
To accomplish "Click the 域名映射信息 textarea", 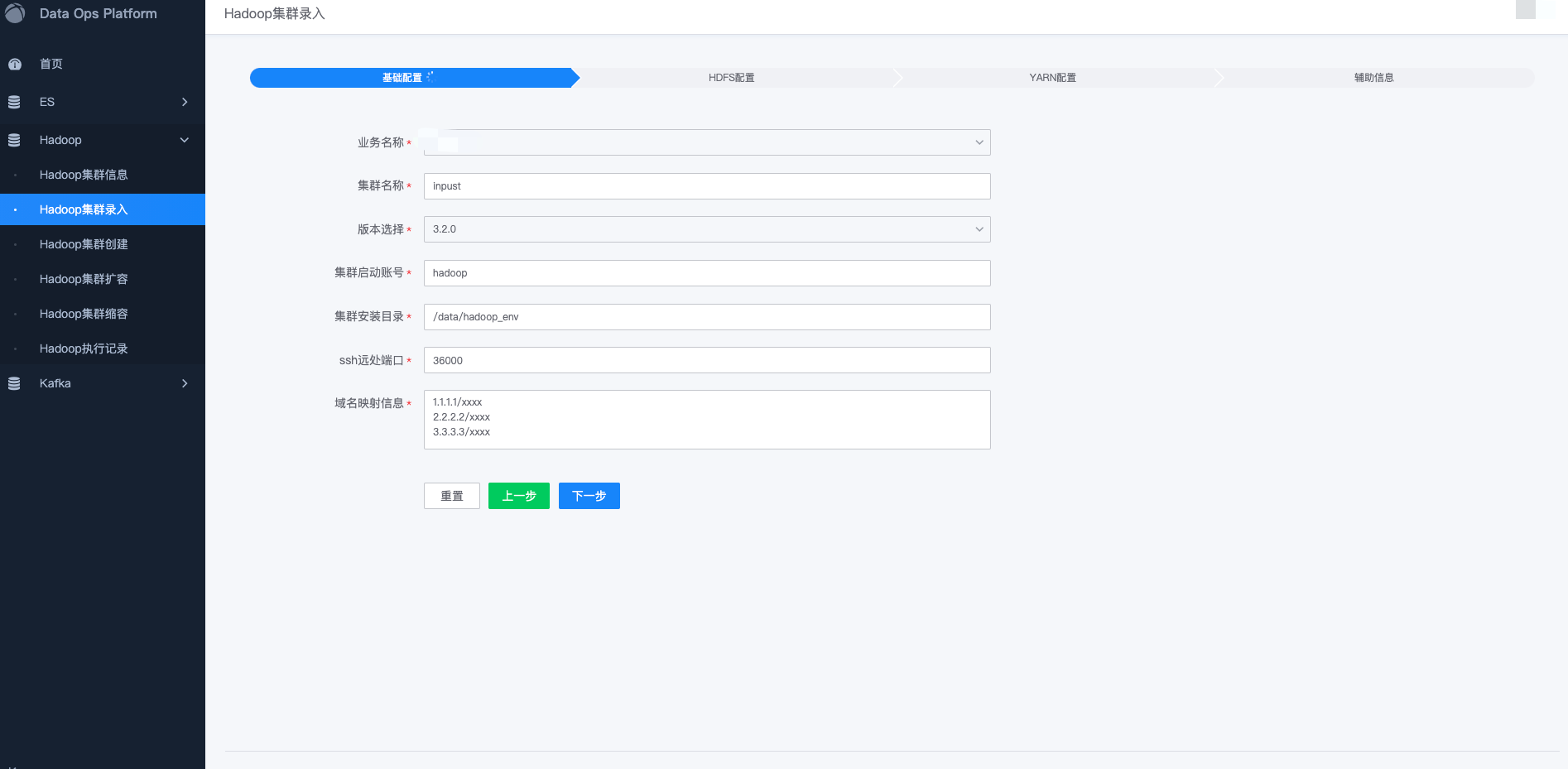I will [x=707, y=420].
